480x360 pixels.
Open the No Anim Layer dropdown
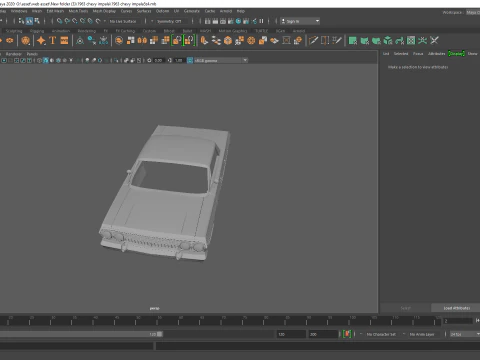[423, 334]
